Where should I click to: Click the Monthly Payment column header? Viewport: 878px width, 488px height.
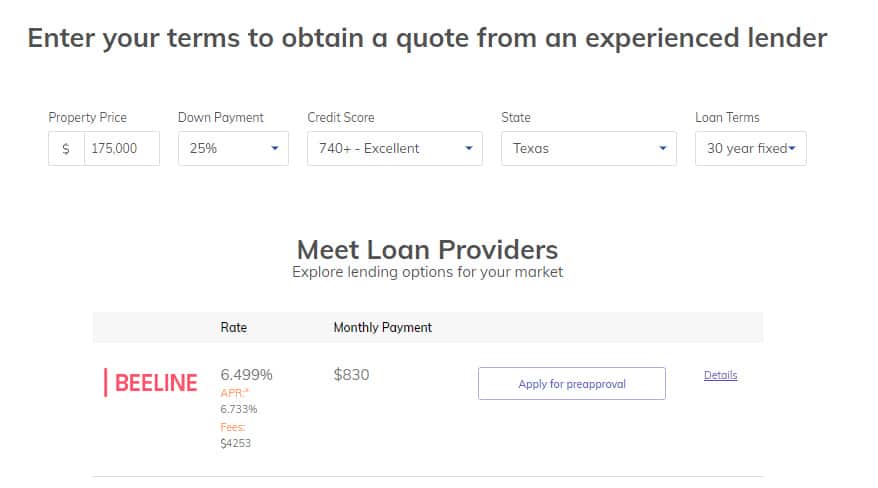click(382, 327)
